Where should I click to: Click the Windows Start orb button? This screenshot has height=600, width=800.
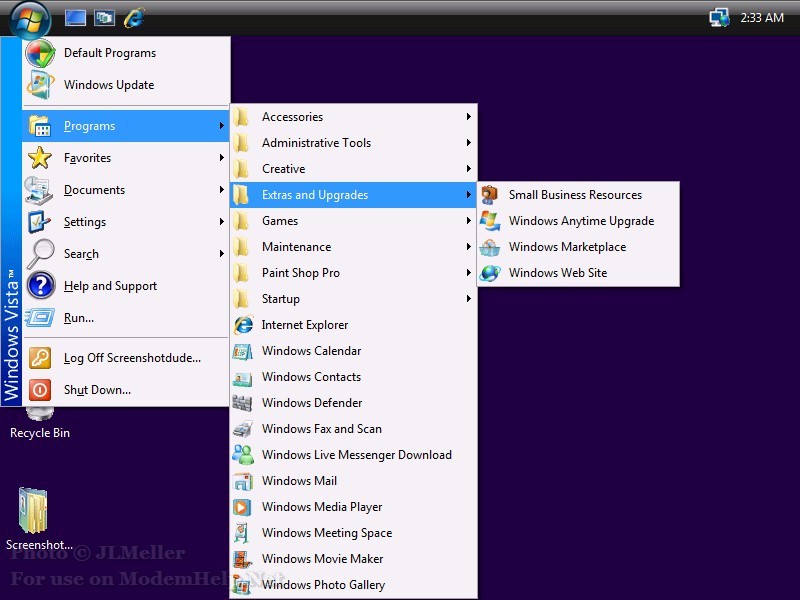[x=28, y=17]
